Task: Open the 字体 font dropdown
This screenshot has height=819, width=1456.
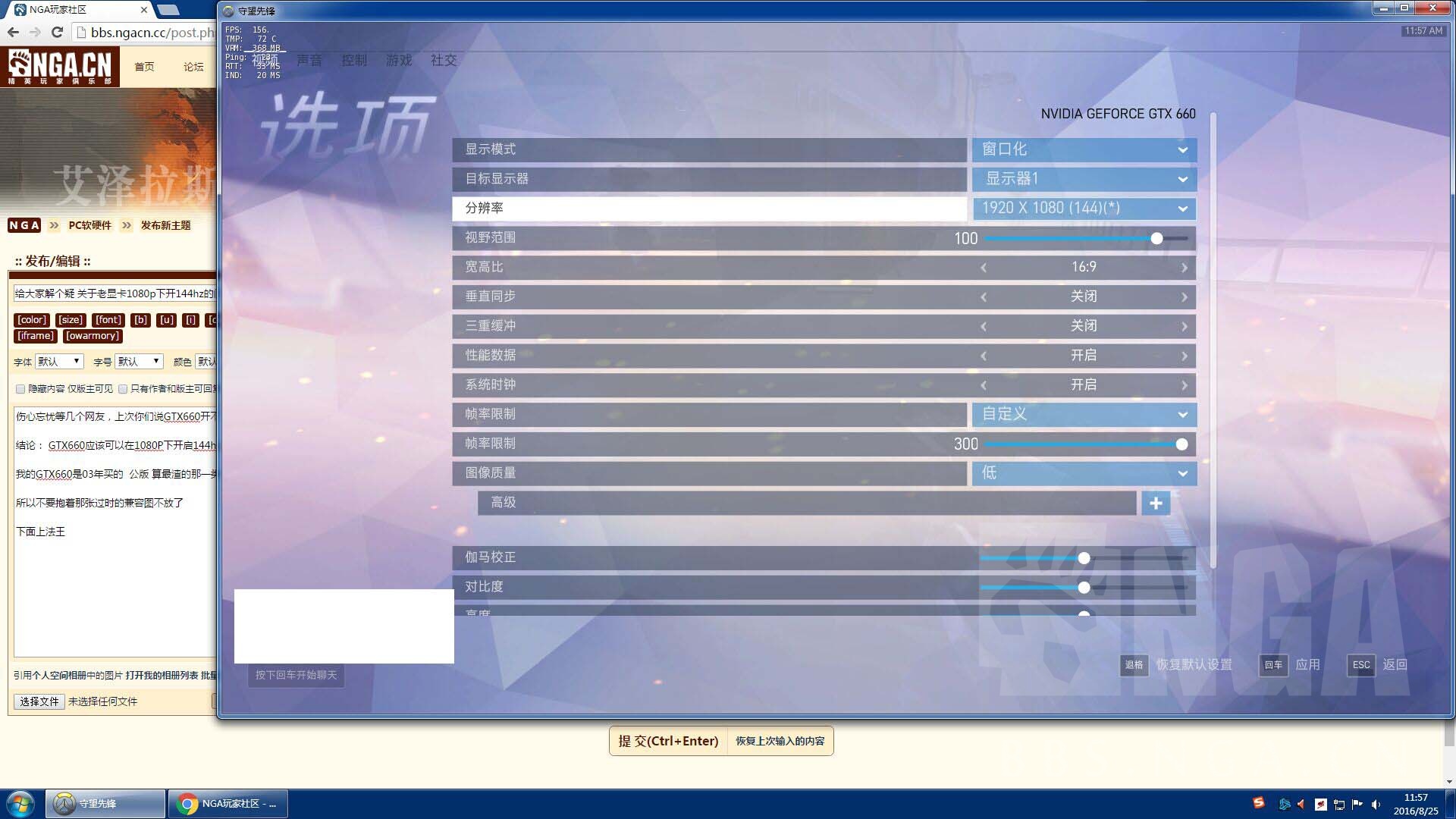Action: [58, 362]
